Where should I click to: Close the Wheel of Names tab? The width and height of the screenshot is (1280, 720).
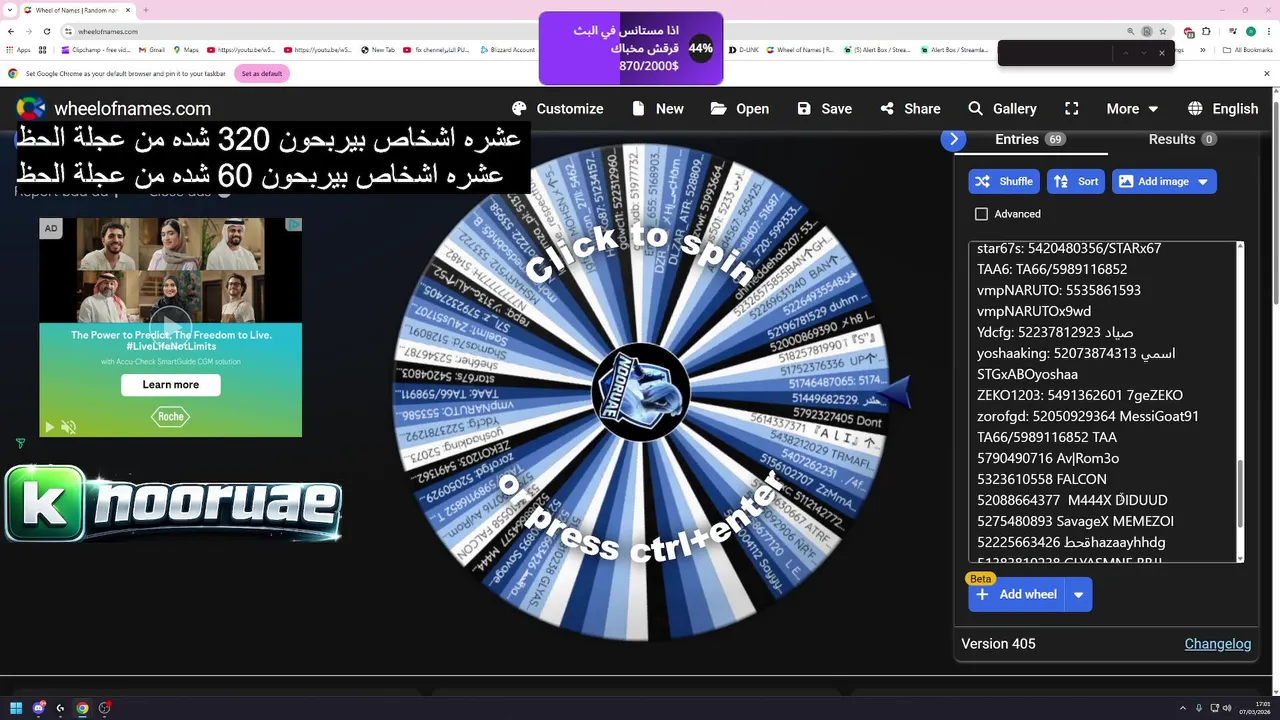click(130, 10)
